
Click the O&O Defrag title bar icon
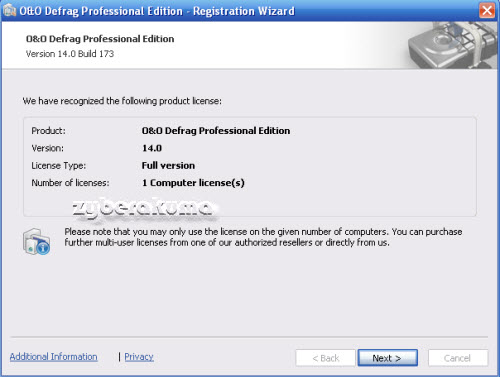point(9,11)
